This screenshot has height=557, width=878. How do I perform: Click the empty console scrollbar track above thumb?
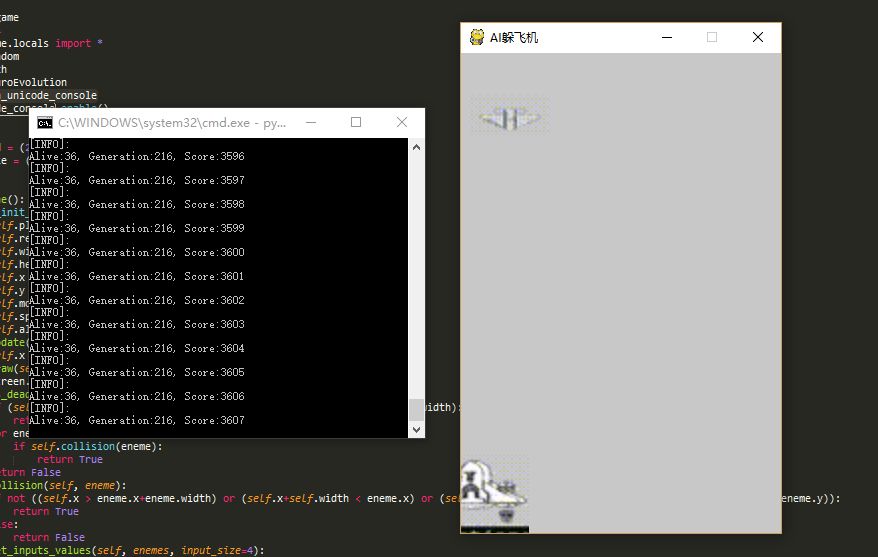pos(416,270)
